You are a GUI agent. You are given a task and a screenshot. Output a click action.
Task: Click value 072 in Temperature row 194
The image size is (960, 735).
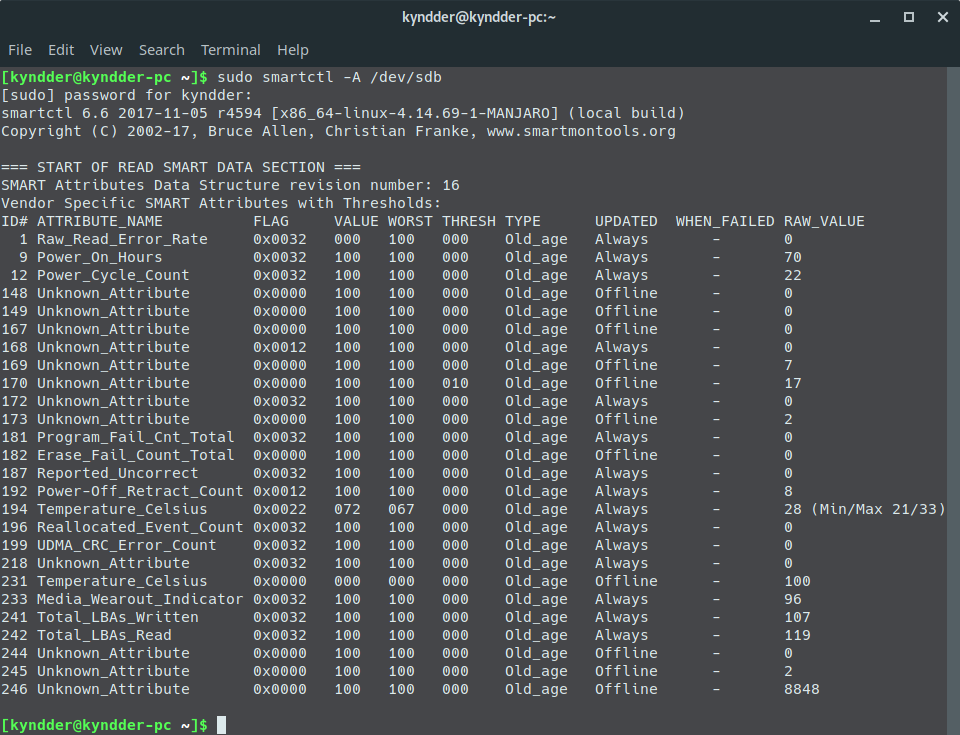pos(347,509)
